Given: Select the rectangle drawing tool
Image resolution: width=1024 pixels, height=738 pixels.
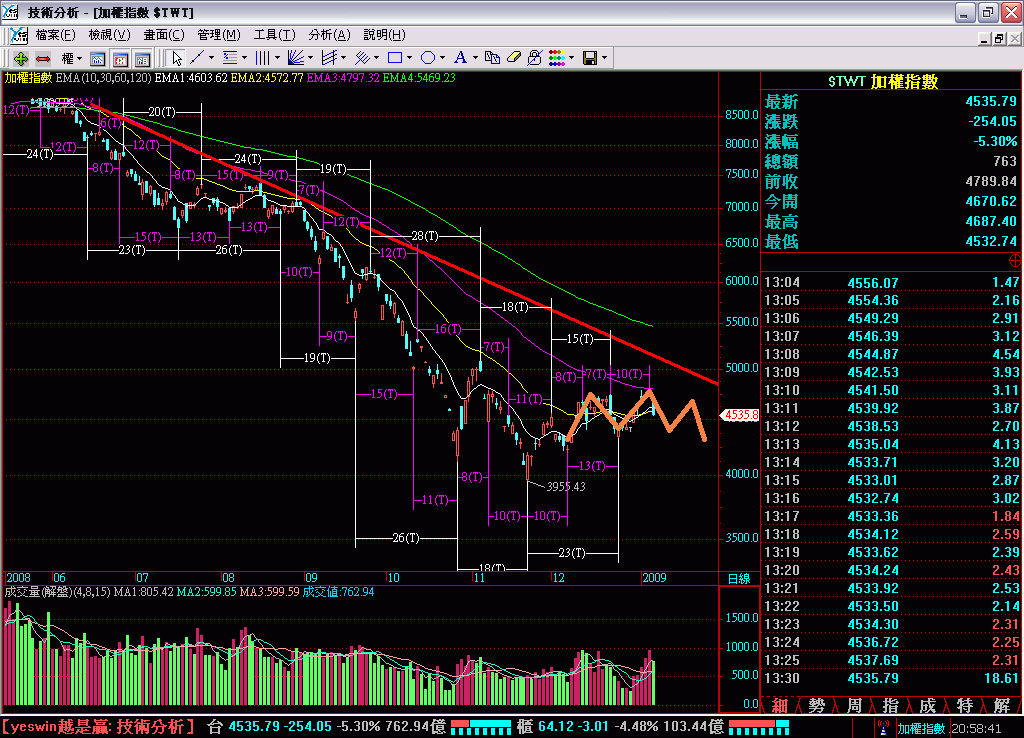Looking at the screenshot, I should click(394, 58).
